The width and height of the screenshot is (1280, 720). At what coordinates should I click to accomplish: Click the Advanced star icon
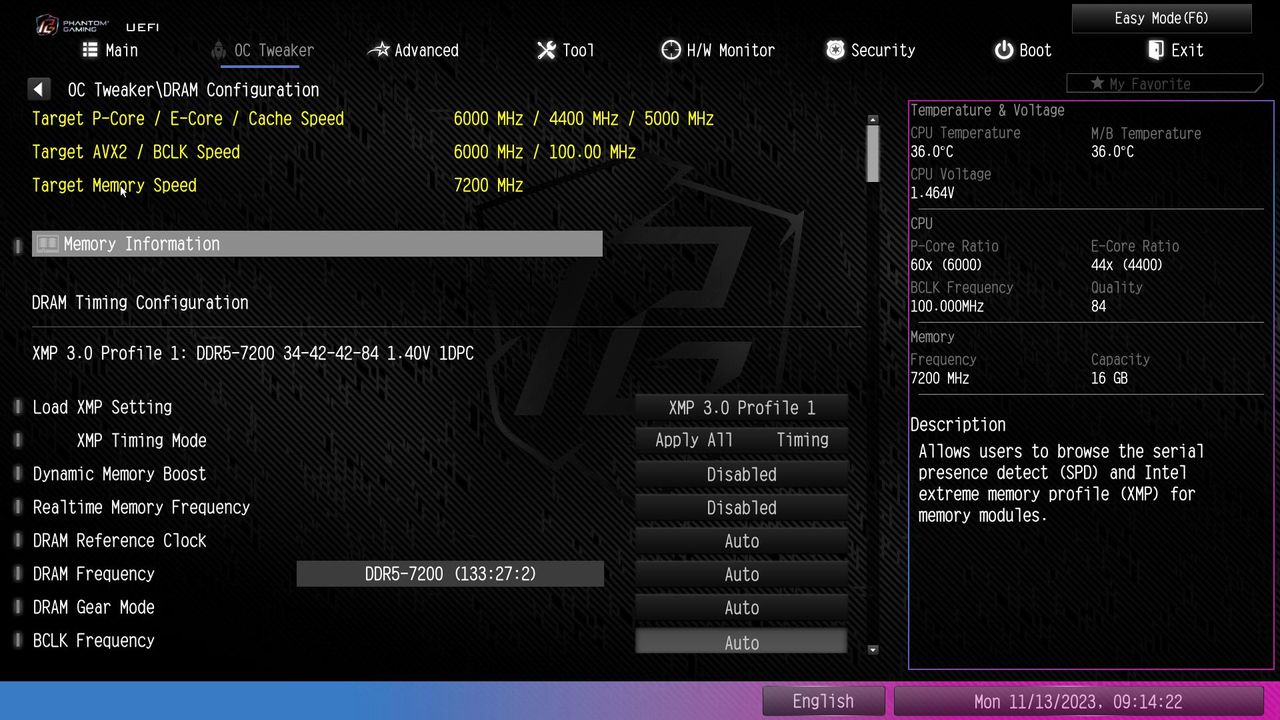379,50
